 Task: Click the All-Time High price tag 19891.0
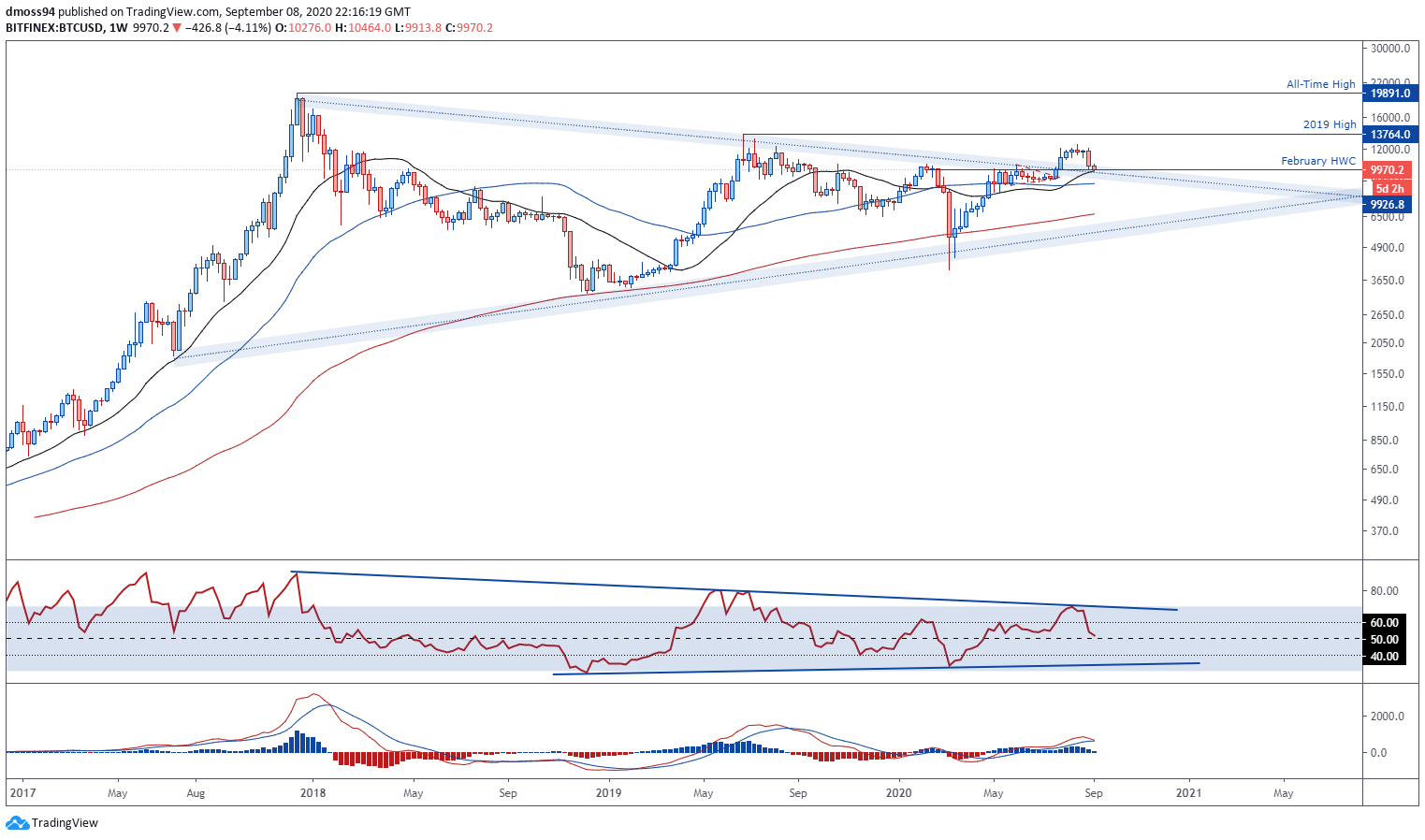1389,94
